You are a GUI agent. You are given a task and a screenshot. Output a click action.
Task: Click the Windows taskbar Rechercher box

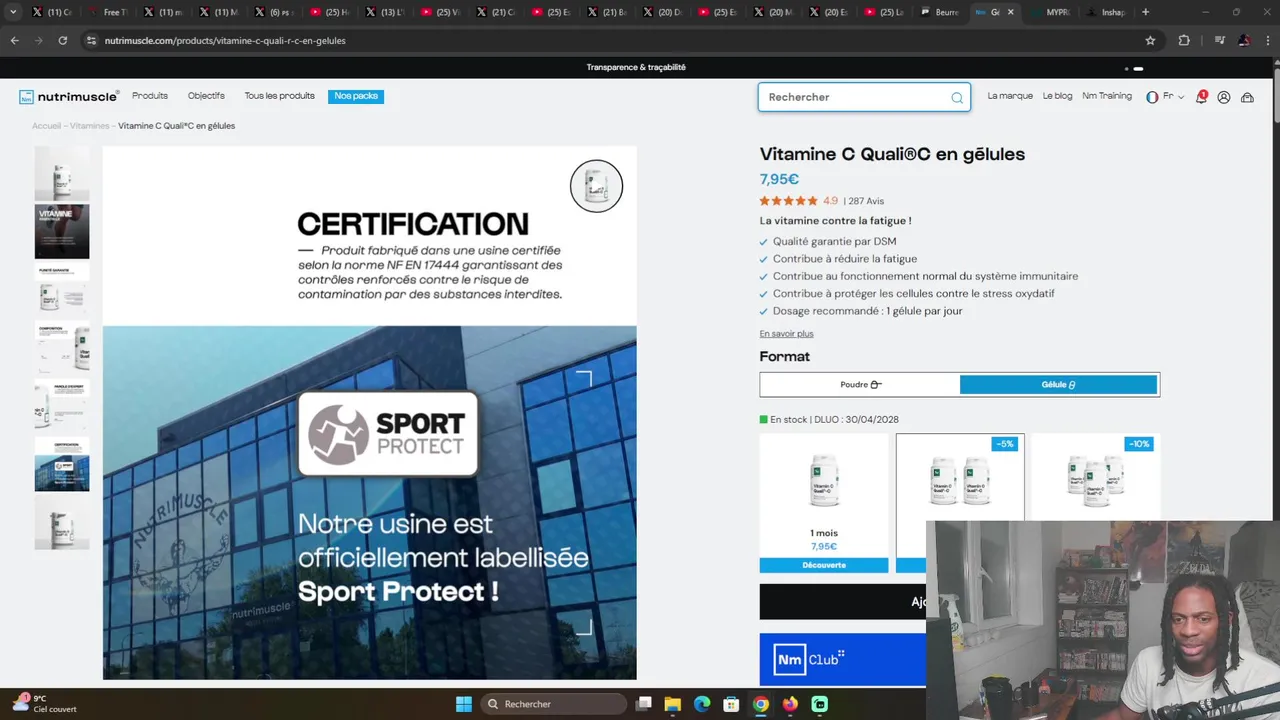click(552, 704)
